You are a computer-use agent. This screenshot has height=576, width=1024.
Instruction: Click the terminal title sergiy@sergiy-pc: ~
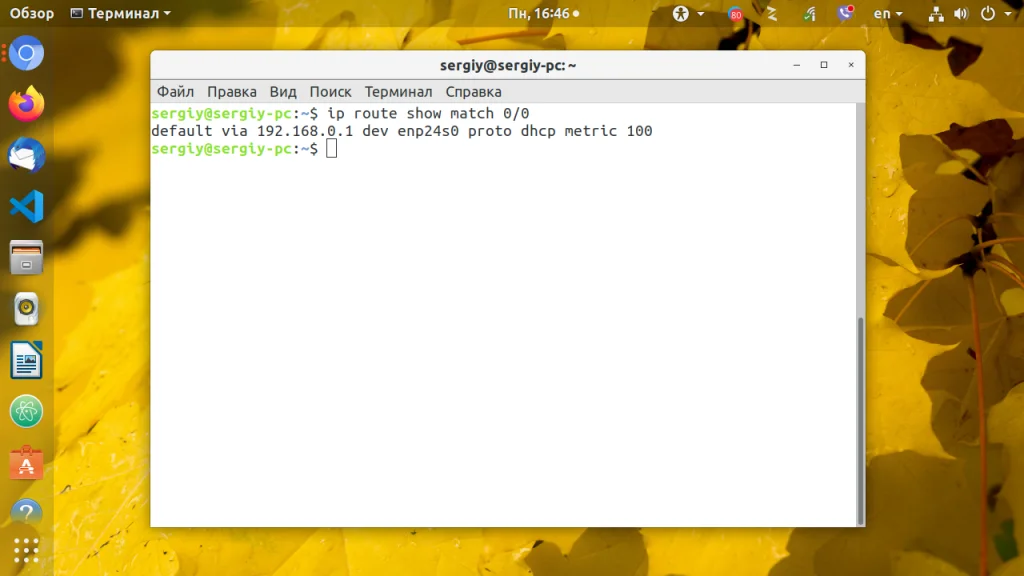click(508, 65)
